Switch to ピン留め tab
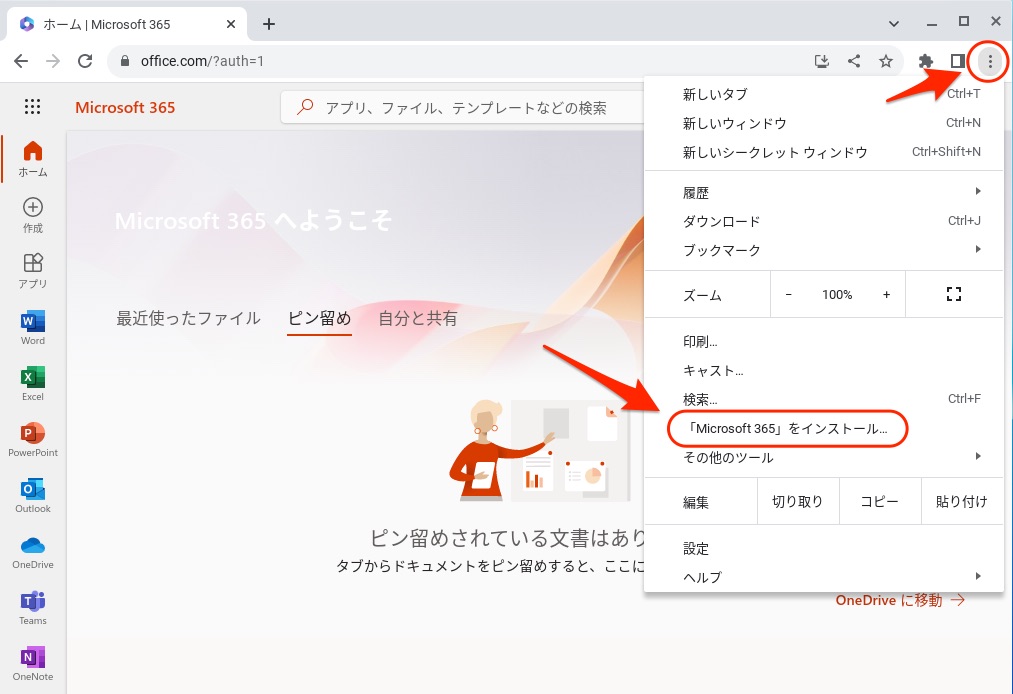This screenshot has width=1013, height=694. (x=319, y=318)
